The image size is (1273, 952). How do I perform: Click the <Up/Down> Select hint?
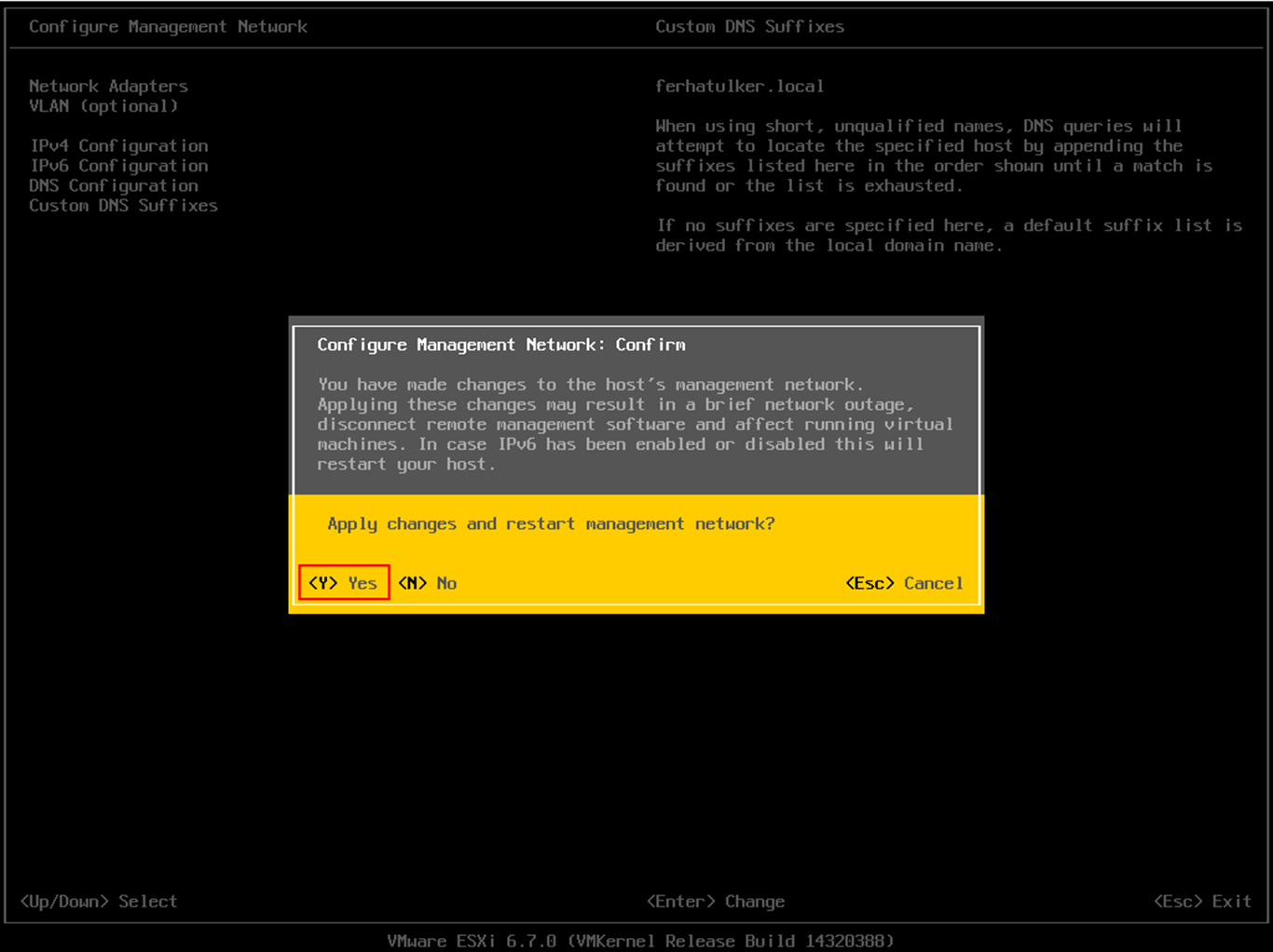click(x=99, y=902)
